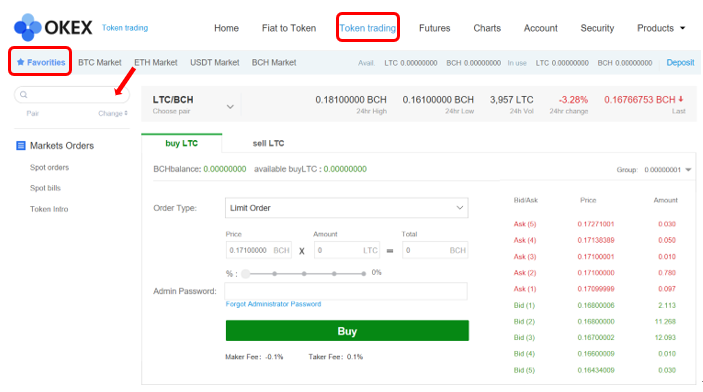Switch to the BTC Market tab
The image size is (703, 392).
(x=100, y=62)
